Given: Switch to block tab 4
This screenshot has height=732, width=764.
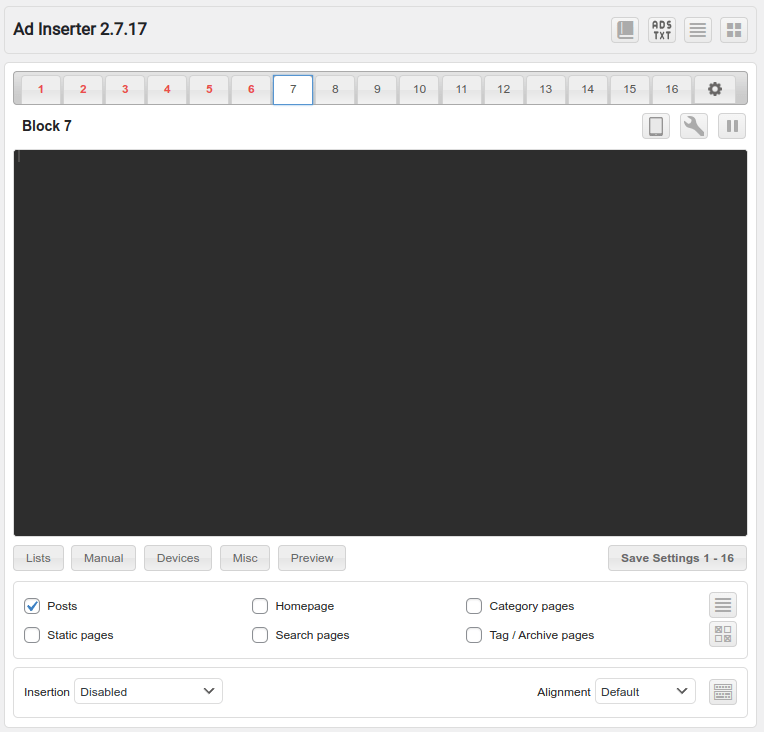Looking at the screenshot, I should coord(167,90).
